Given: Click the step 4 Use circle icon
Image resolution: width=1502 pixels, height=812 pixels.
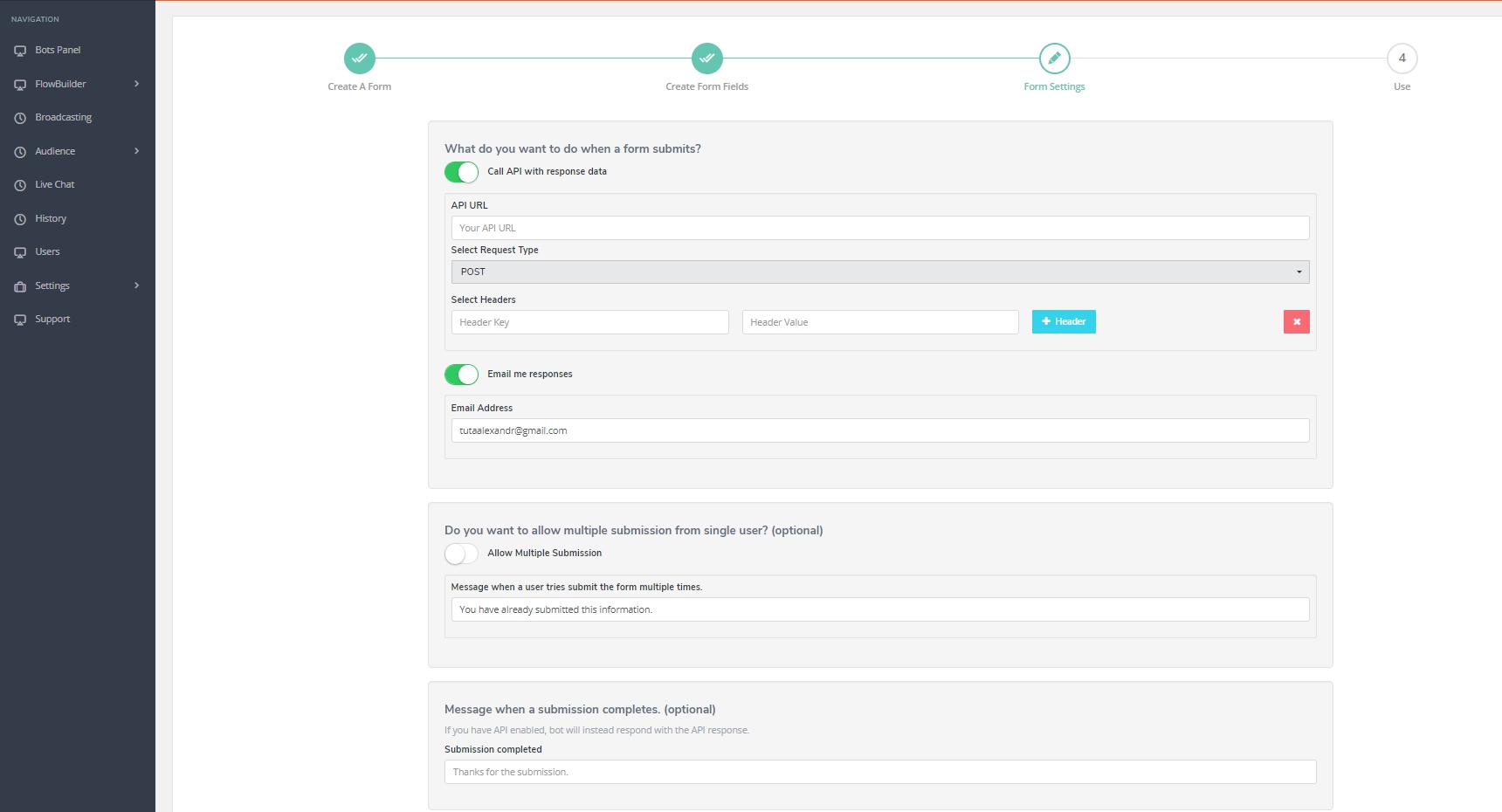Looking at the screenshot, I should click(x=1402, y=58).
